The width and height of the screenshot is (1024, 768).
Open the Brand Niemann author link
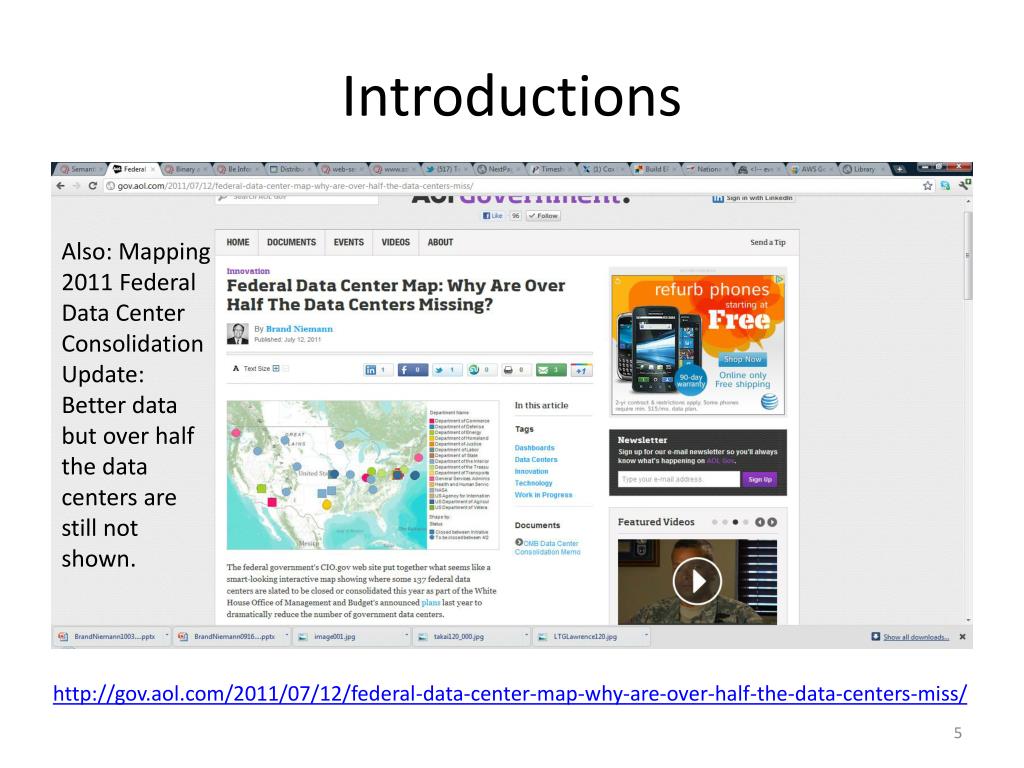click(299, 329)
